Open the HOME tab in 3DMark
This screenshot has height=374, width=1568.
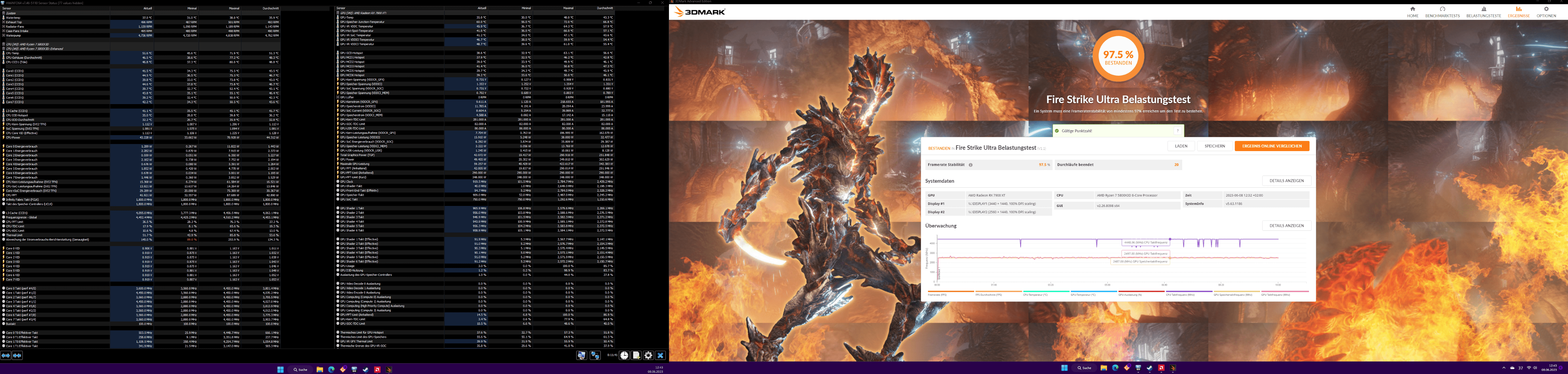pyautogui.click(x=1412, y=12)
